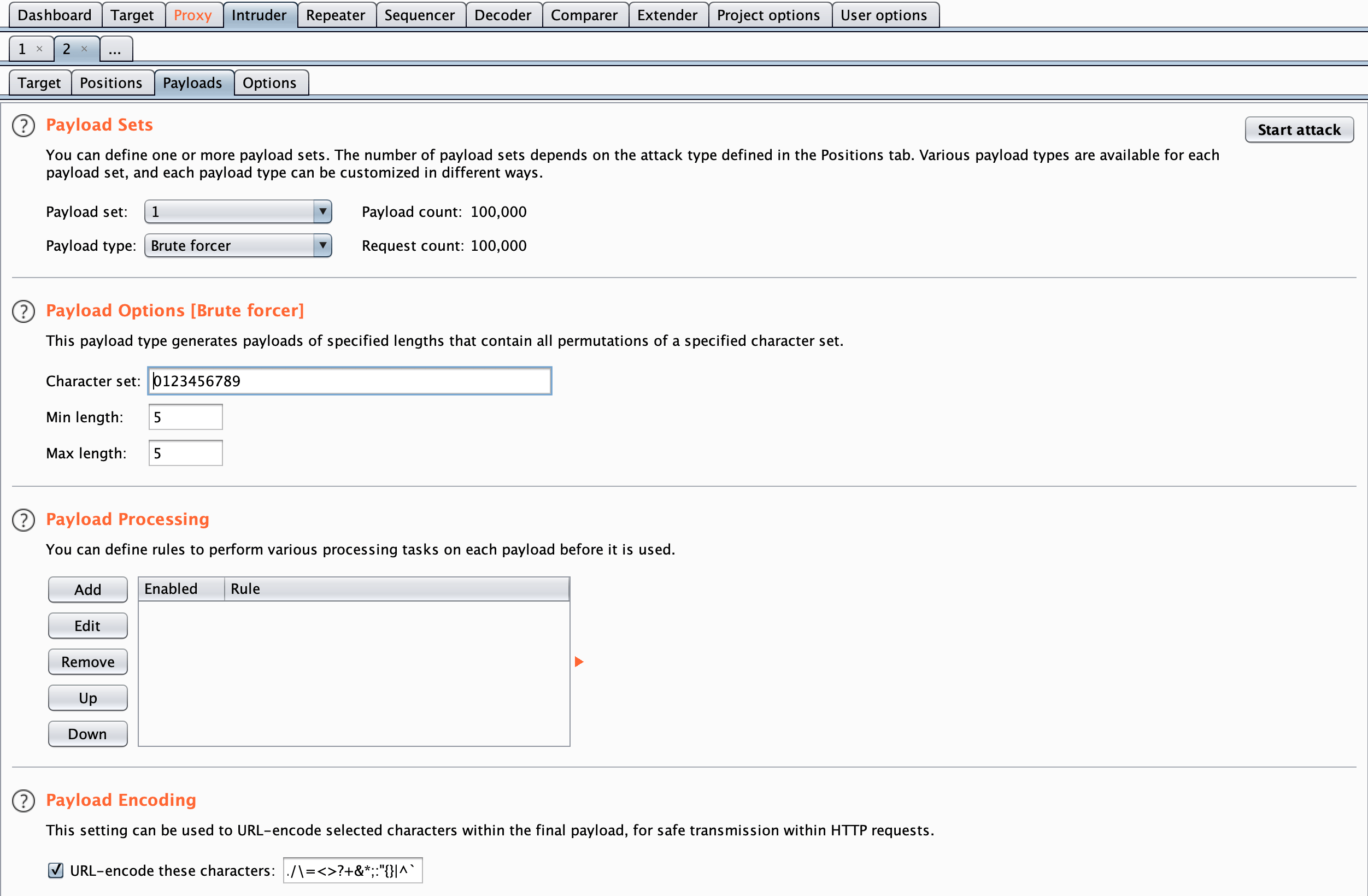Open the Decoder tab

pos(503,15)
